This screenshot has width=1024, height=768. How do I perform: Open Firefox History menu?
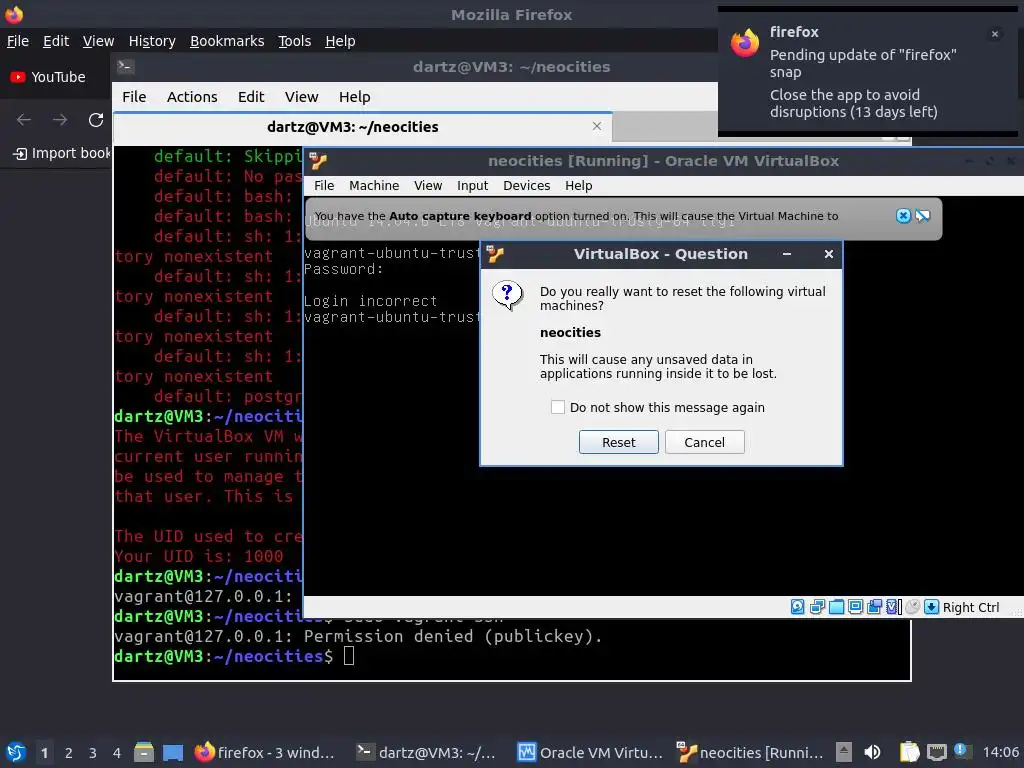click(152, 40)
